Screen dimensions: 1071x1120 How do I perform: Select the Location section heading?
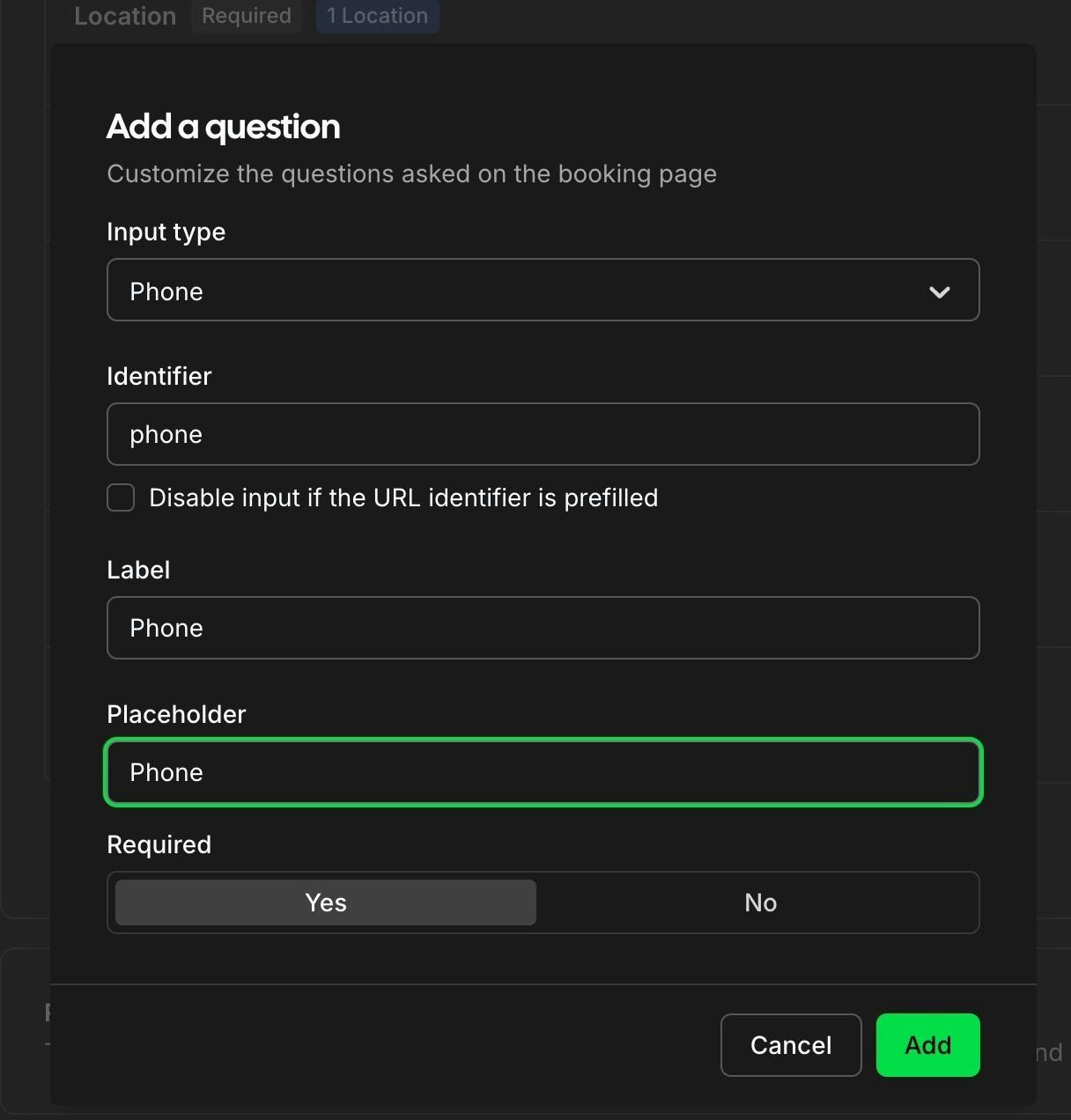[125, 16]
